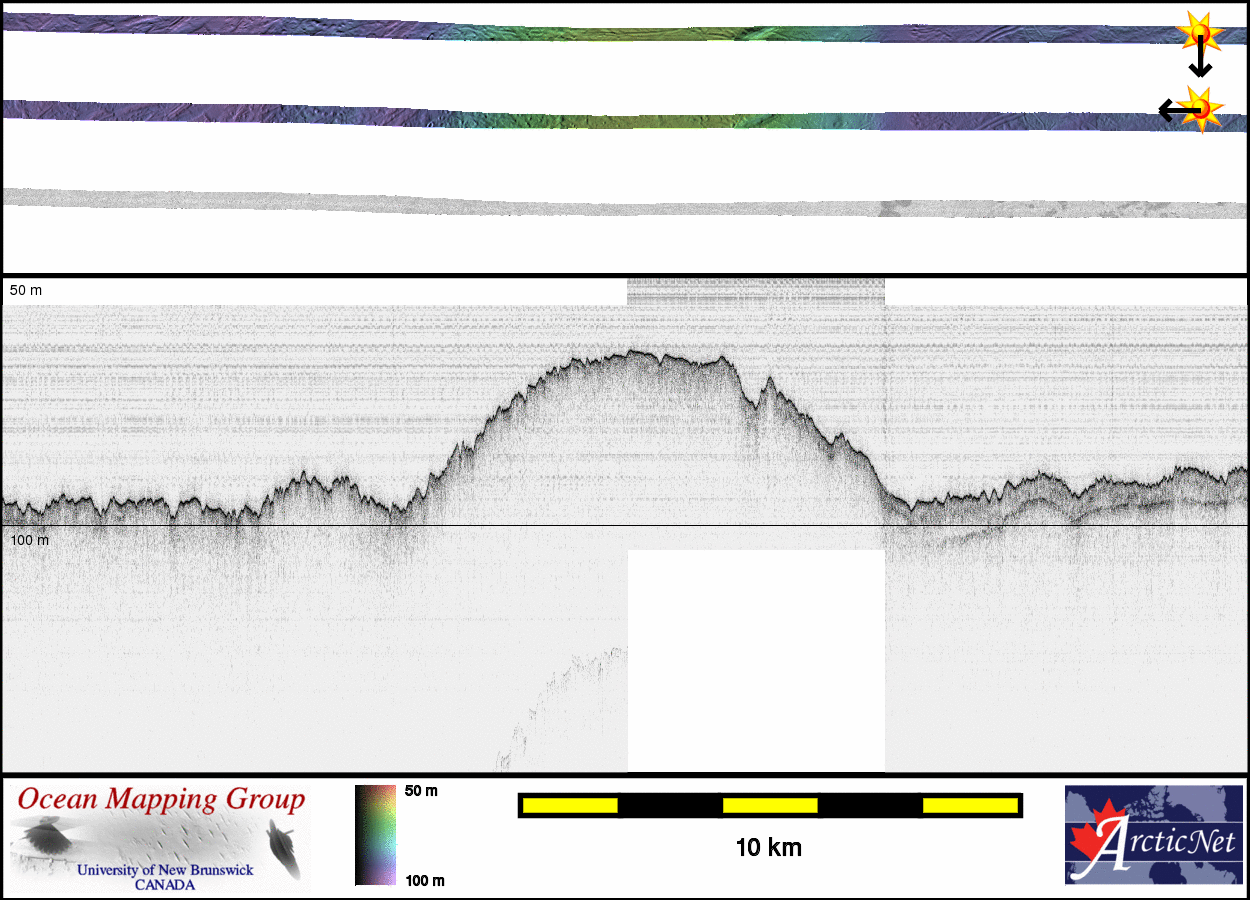Click the 50 m depth label in profile

pyautogui.click(x=26, y=290)
